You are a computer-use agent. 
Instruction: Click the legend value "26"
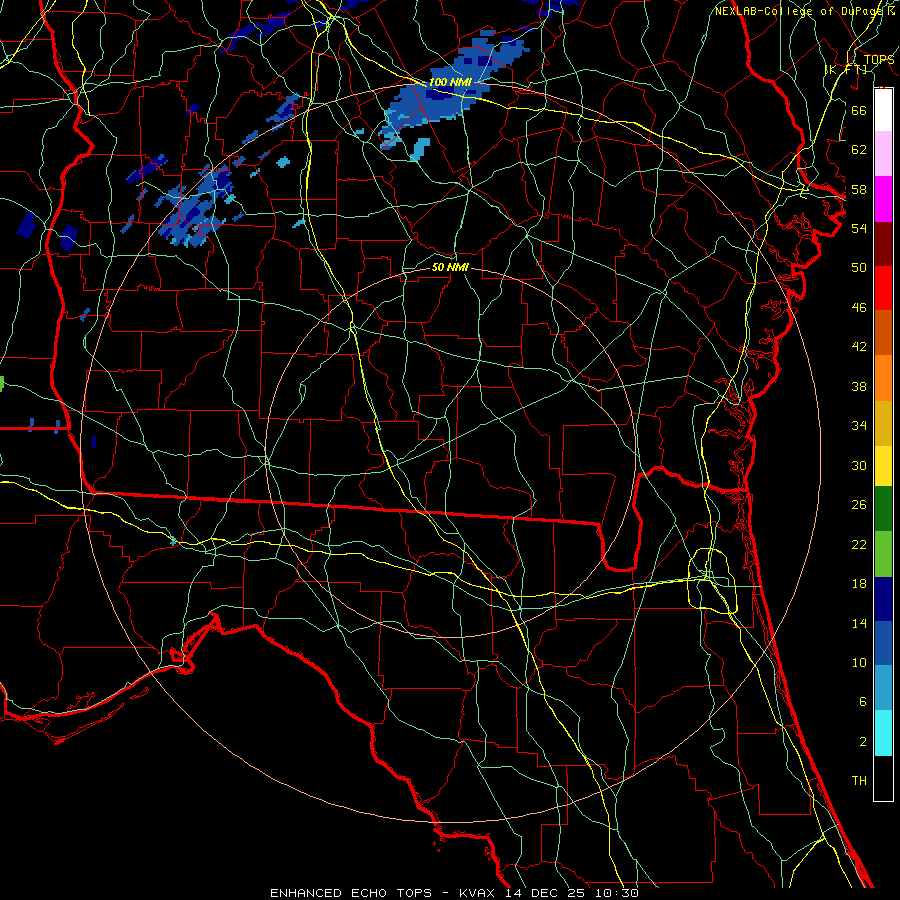click(859, 505)
